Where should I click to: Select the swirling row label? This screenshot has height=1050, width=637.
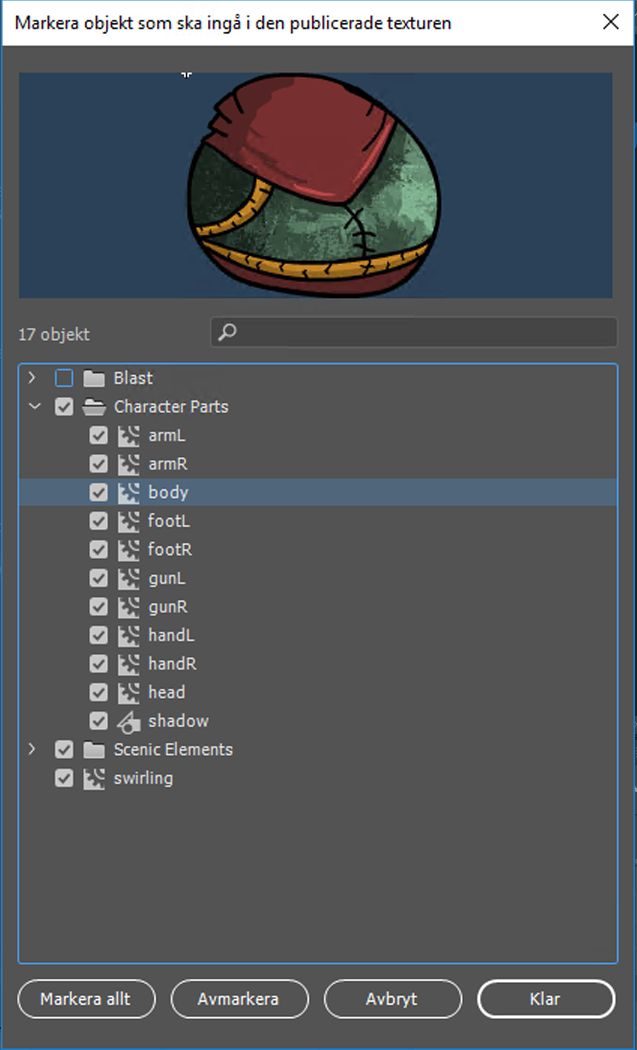(143, 779)
